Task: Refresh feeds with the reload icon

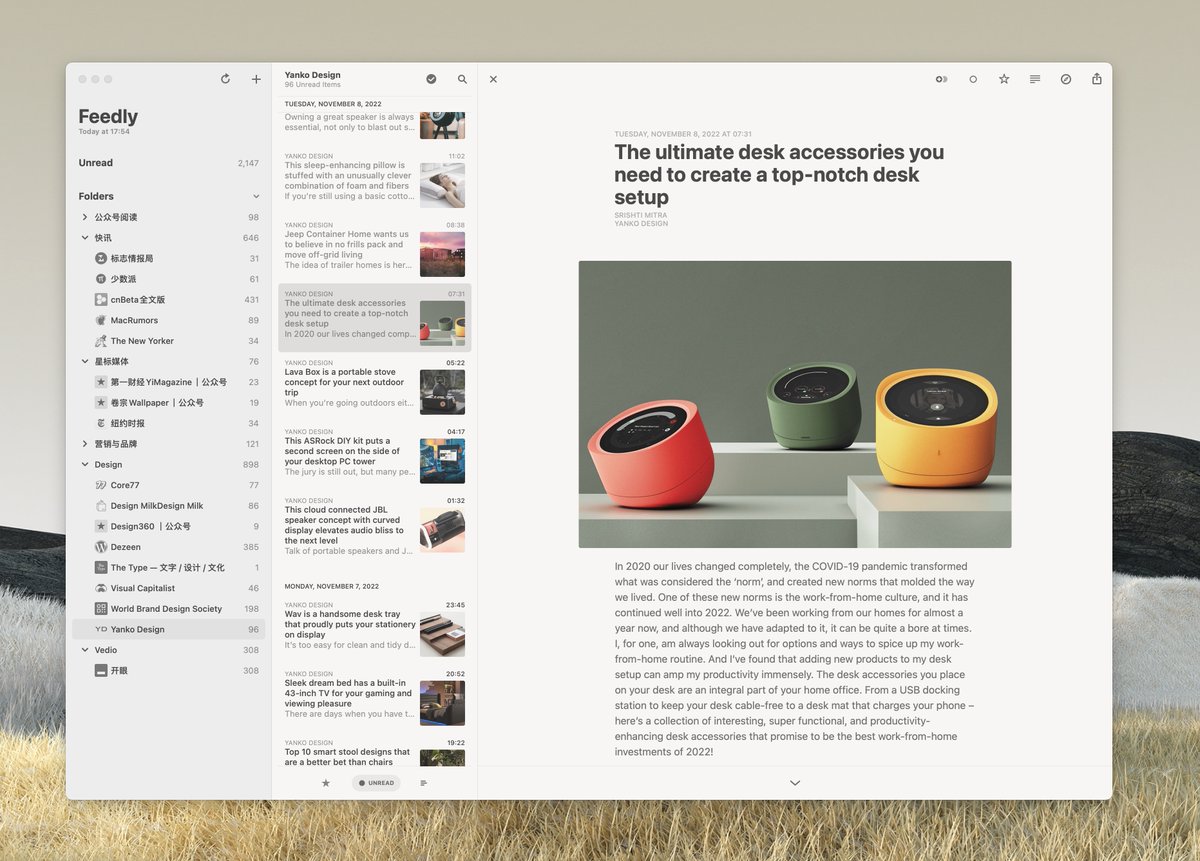Action: click(x=225, y=79)
